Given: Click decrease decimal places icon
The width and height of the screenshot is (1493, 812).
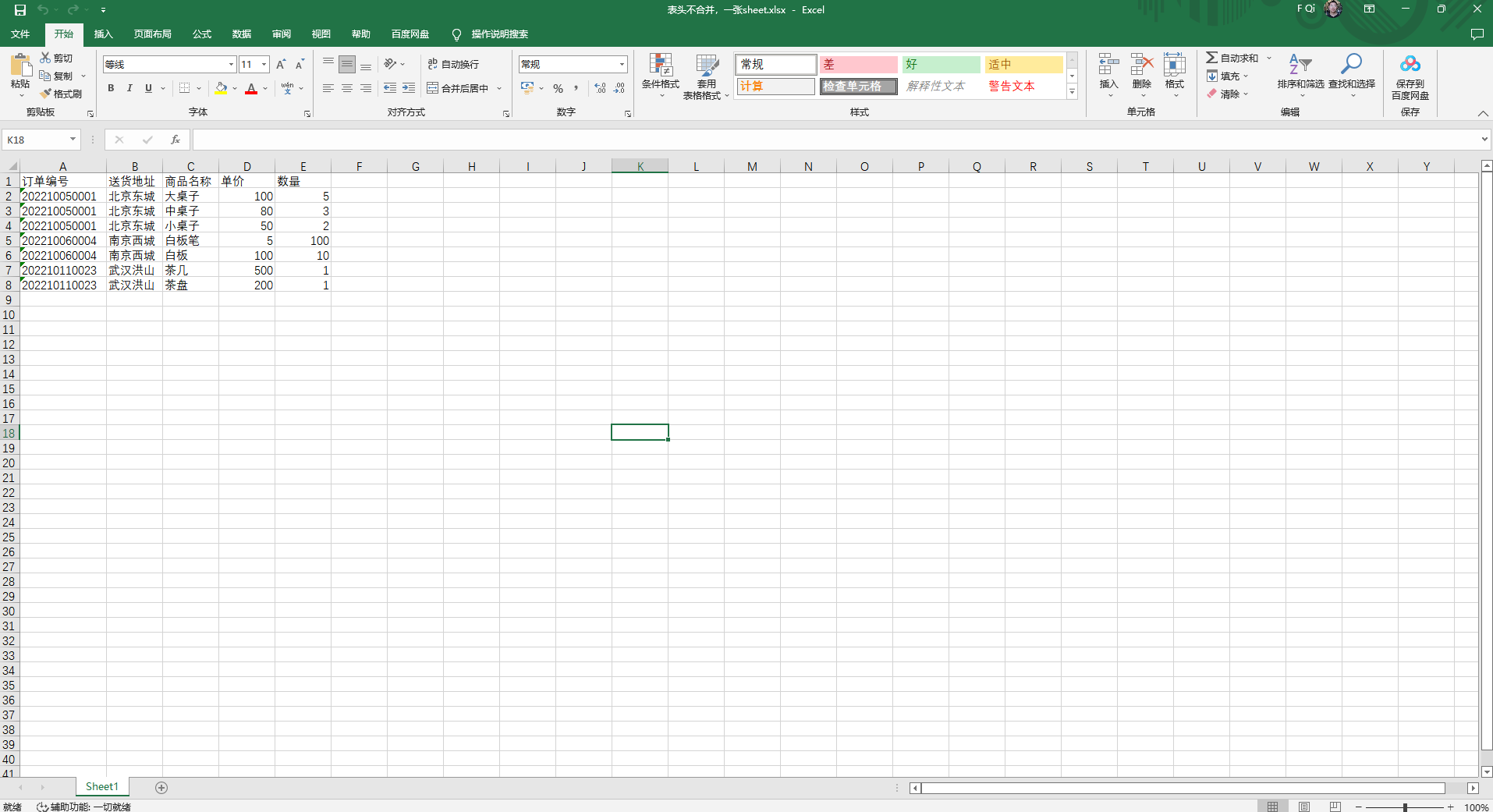Looking at the screenshot, I should coord(619,88).
